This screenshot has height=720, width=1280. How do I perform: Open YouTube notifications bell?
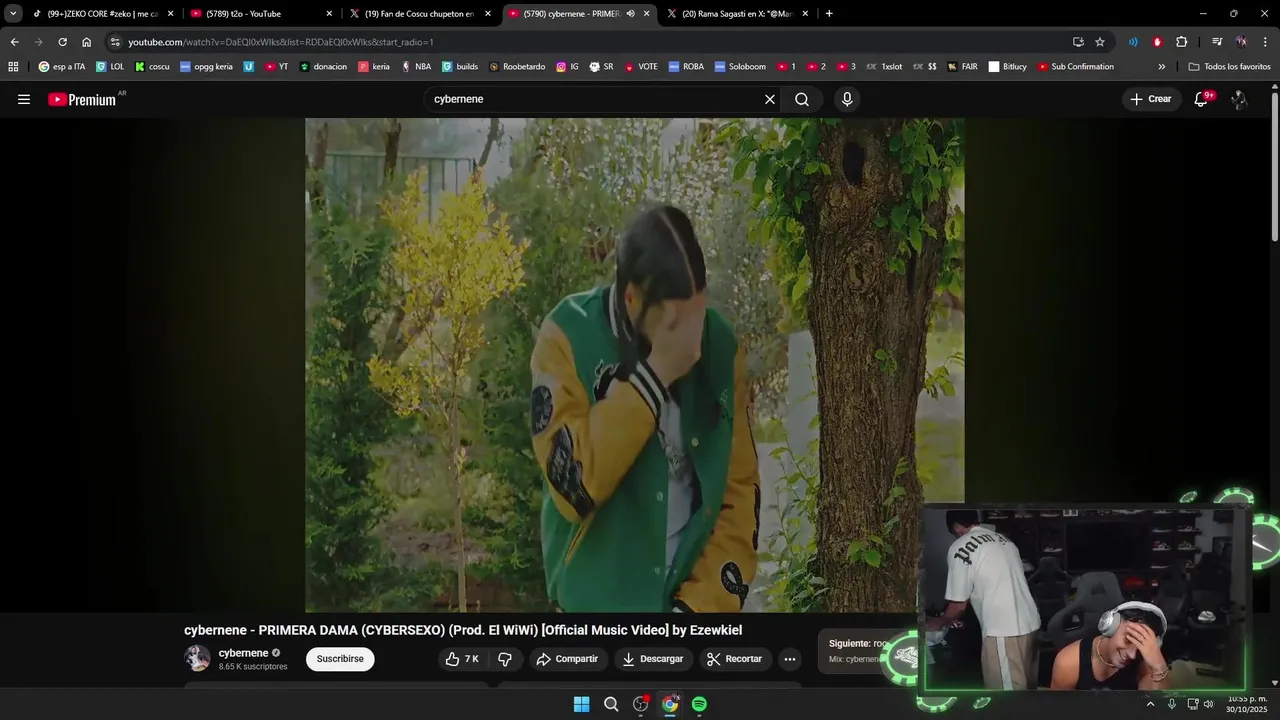click(x=1202, y=99)
